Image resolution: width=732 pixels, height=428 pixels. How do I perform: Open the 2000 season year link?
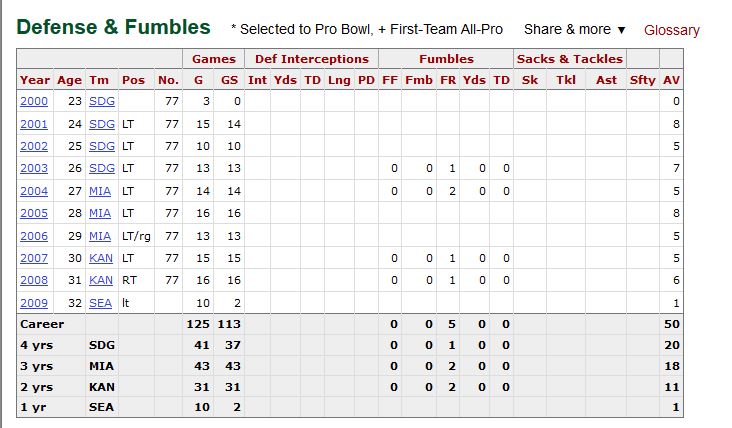34,101
